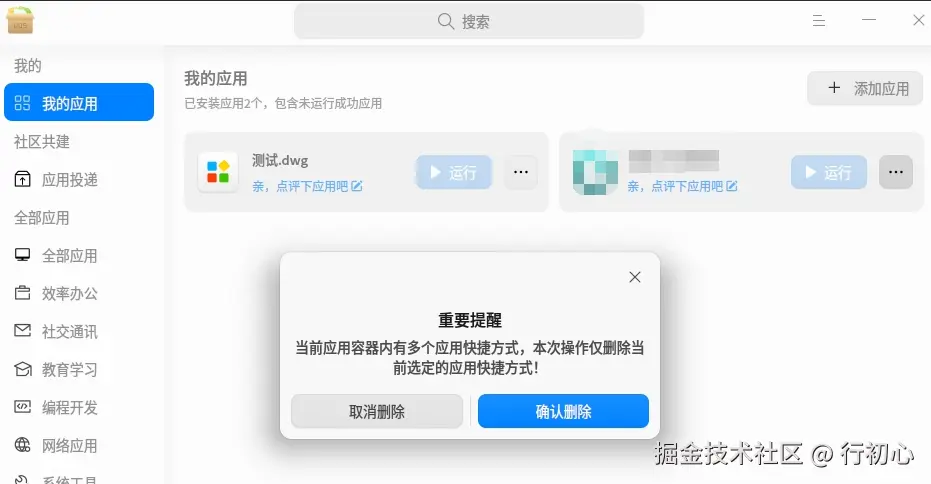This screenshot has width=931, height=484.
Task: Close the 重要提醒 dialog with X
Action: [x=635, y=277]
